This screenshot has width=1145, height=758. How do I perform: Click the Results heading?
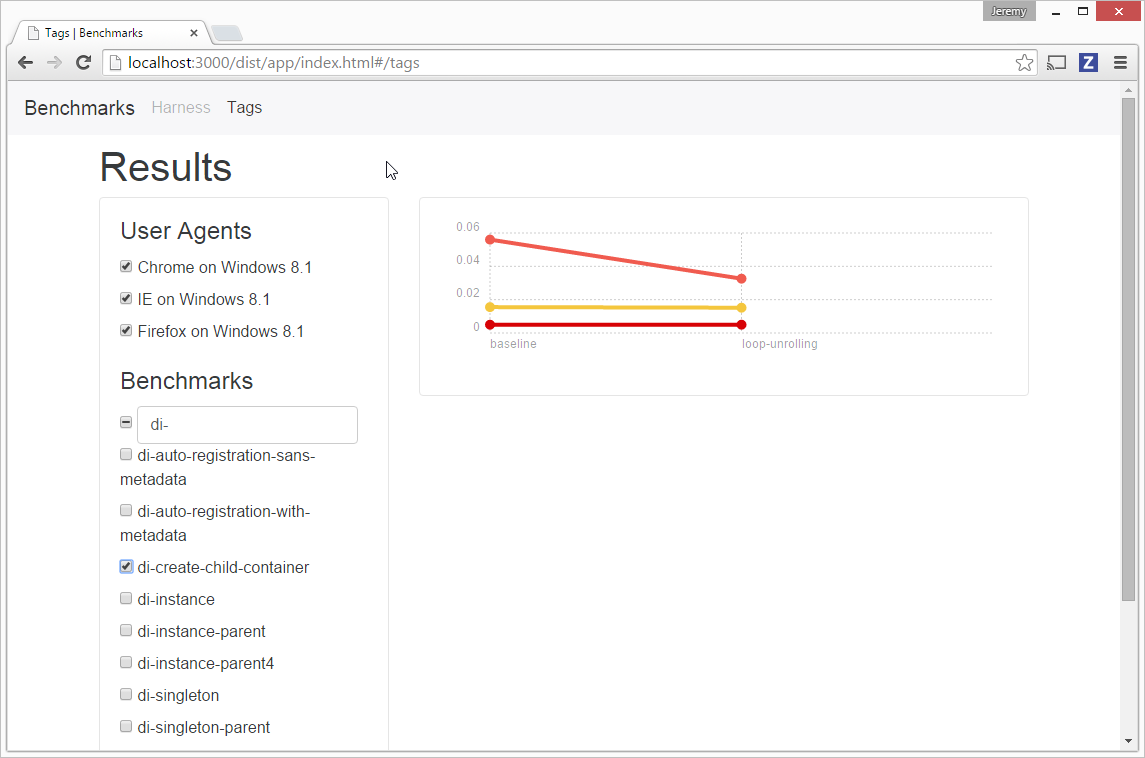[166, 167]
